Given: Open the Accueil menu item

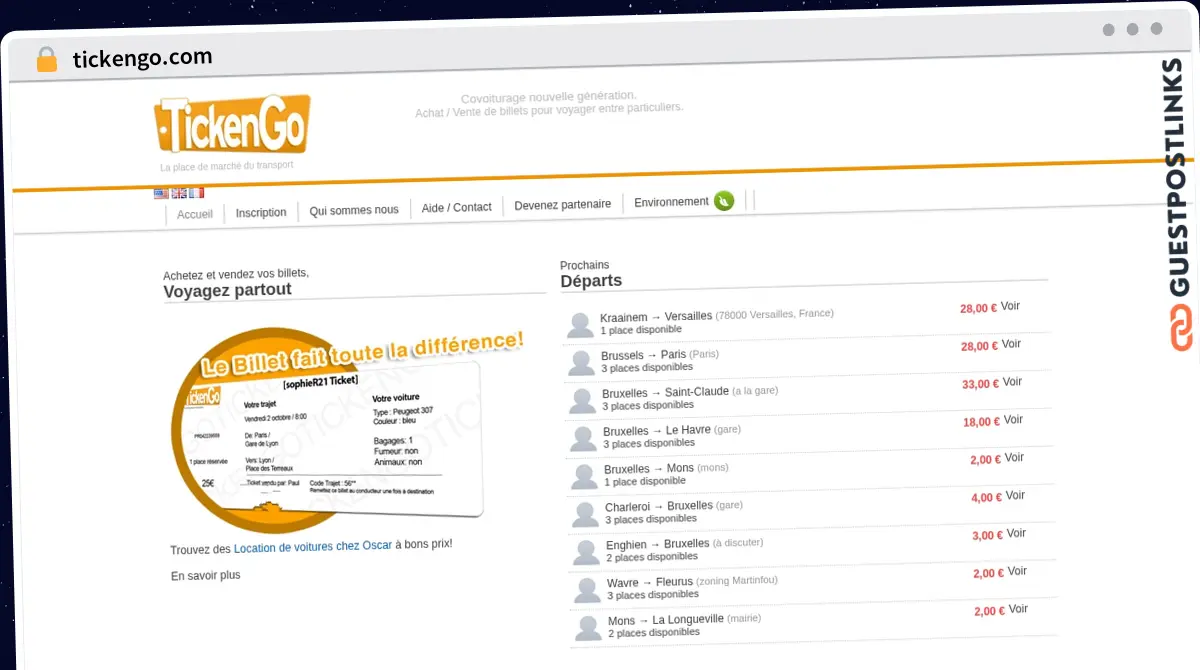Looking at the screenshot, I should click(x=195, y=214).
